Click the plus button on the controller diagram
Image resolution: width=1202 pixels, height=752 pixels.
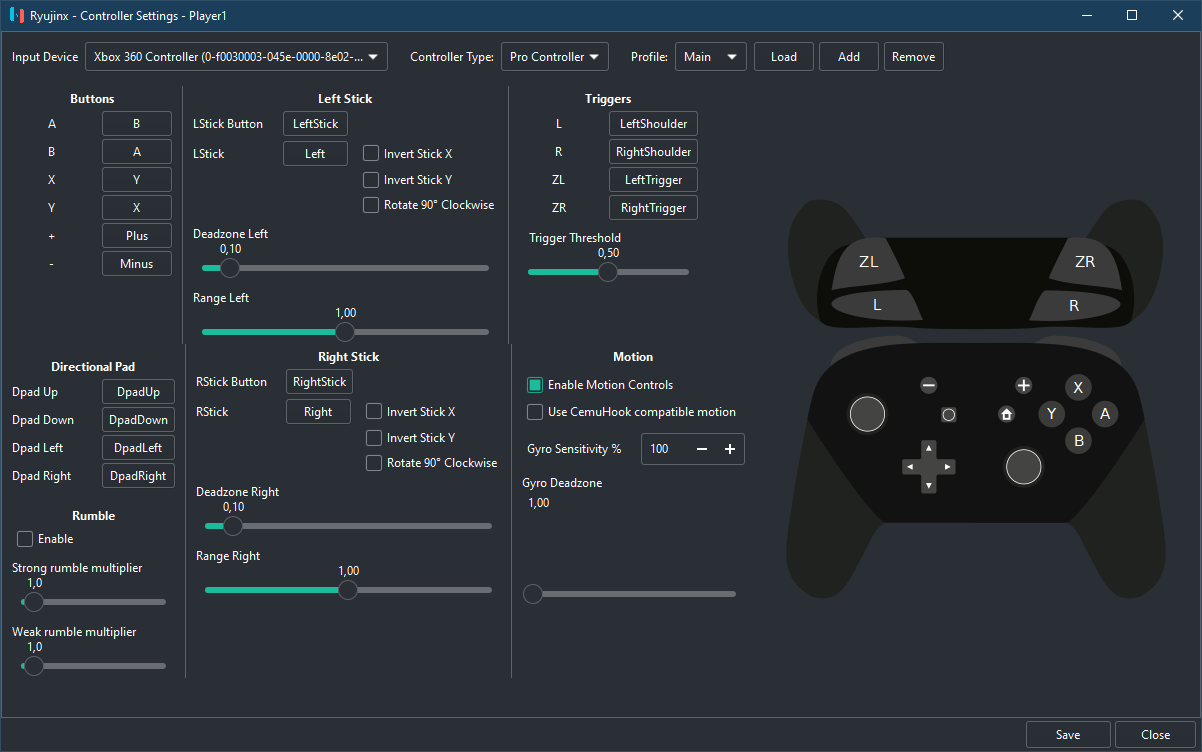tap(1024, 385)
